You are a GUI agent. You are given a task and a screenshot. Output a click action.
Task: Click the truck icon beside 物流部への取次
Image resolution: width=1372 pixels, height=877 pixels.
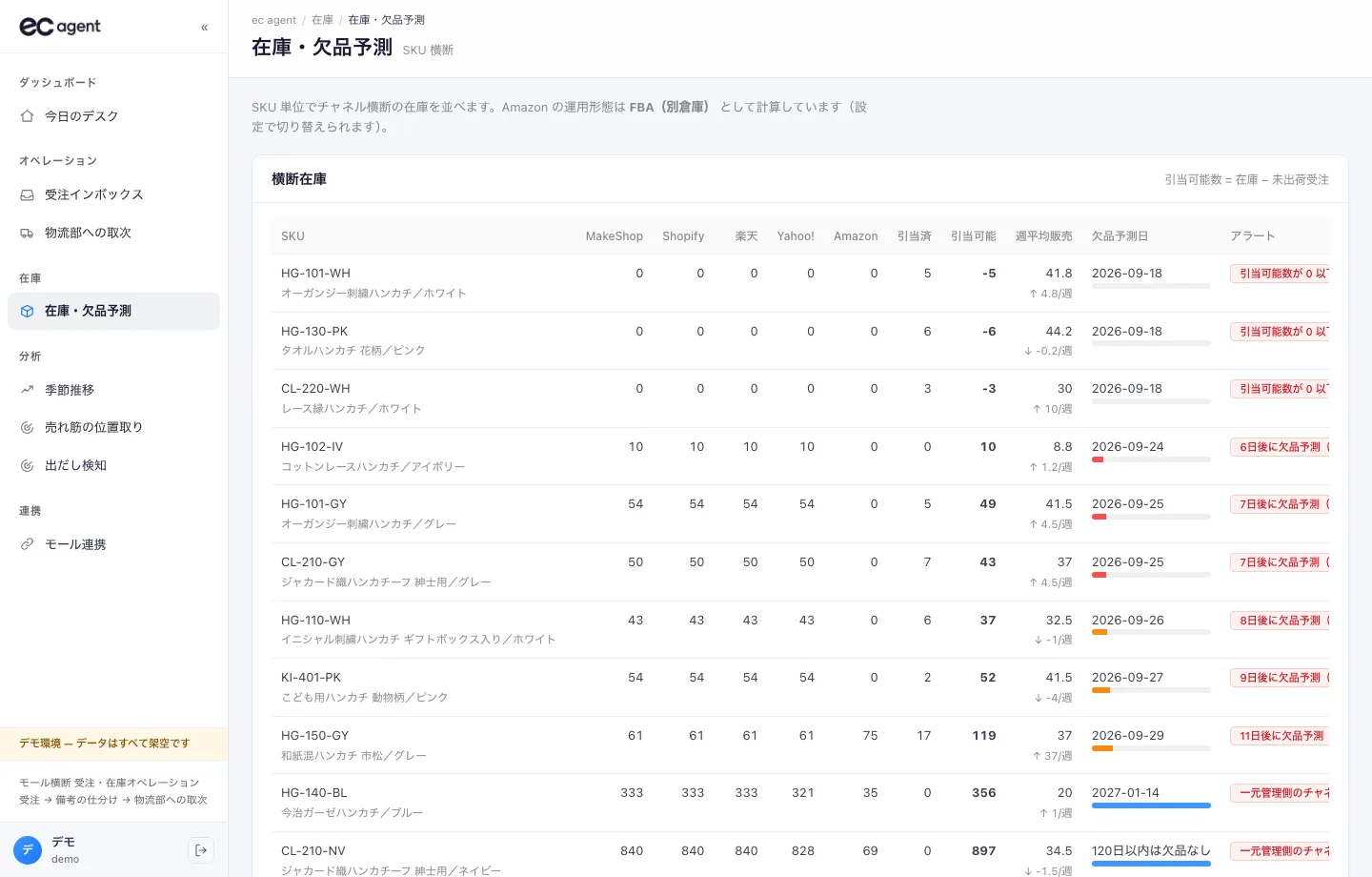27,233
